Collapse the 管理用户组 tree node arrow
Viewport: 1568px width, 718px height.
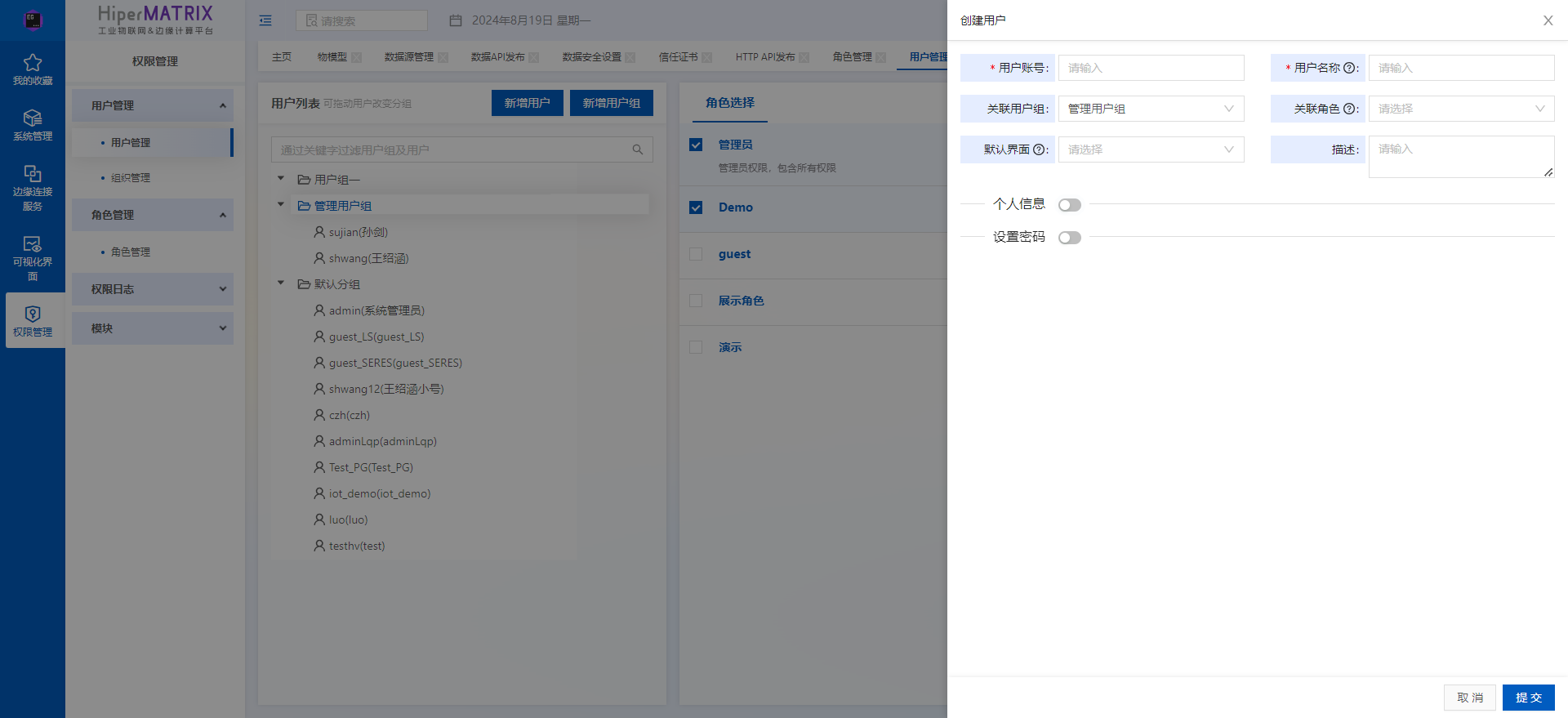click(x=281, y=204)
